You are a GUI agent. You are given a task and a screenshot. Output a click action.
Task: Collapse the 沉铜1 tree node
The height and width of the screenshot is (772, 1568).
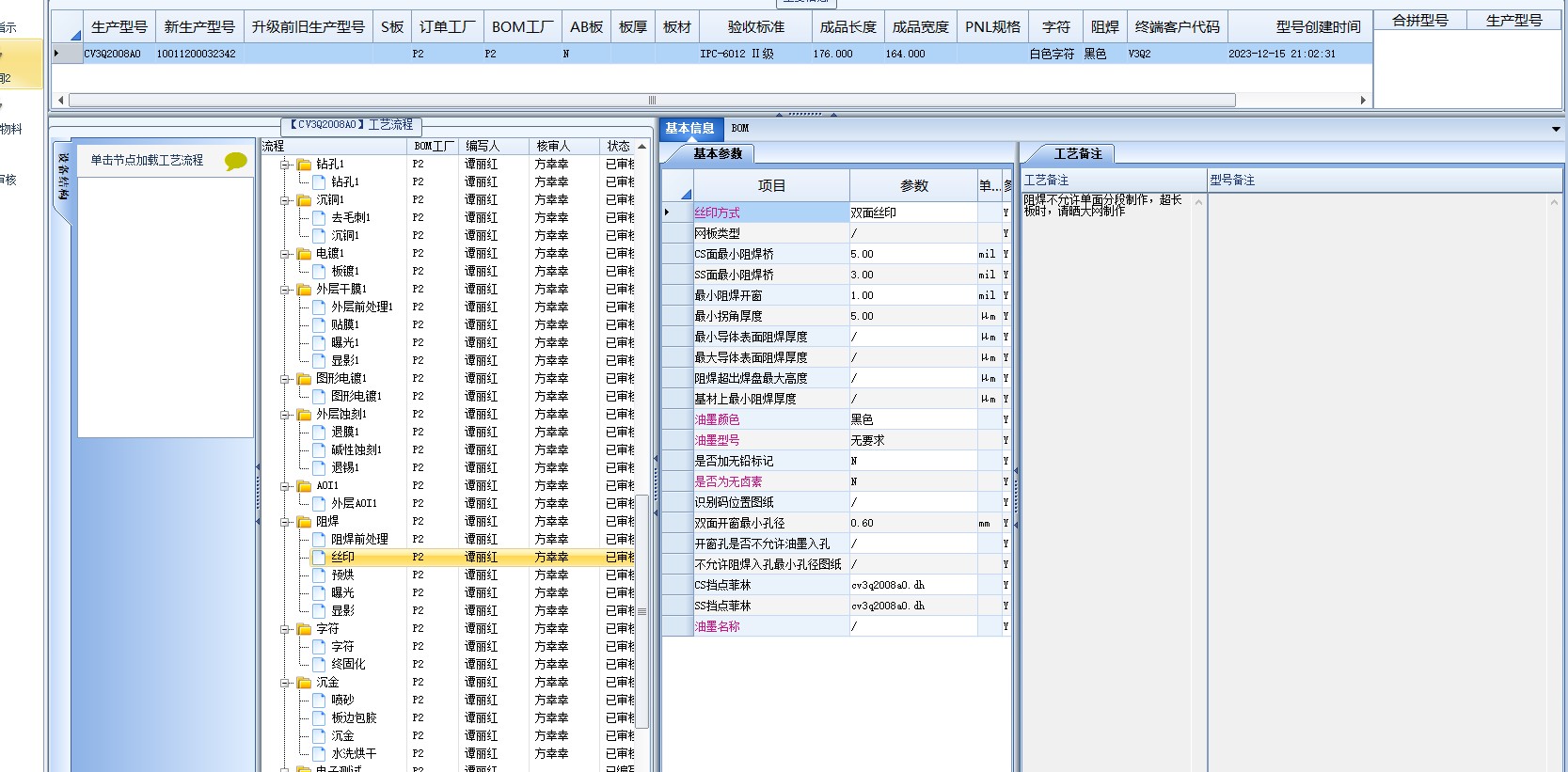coord(285,200)
